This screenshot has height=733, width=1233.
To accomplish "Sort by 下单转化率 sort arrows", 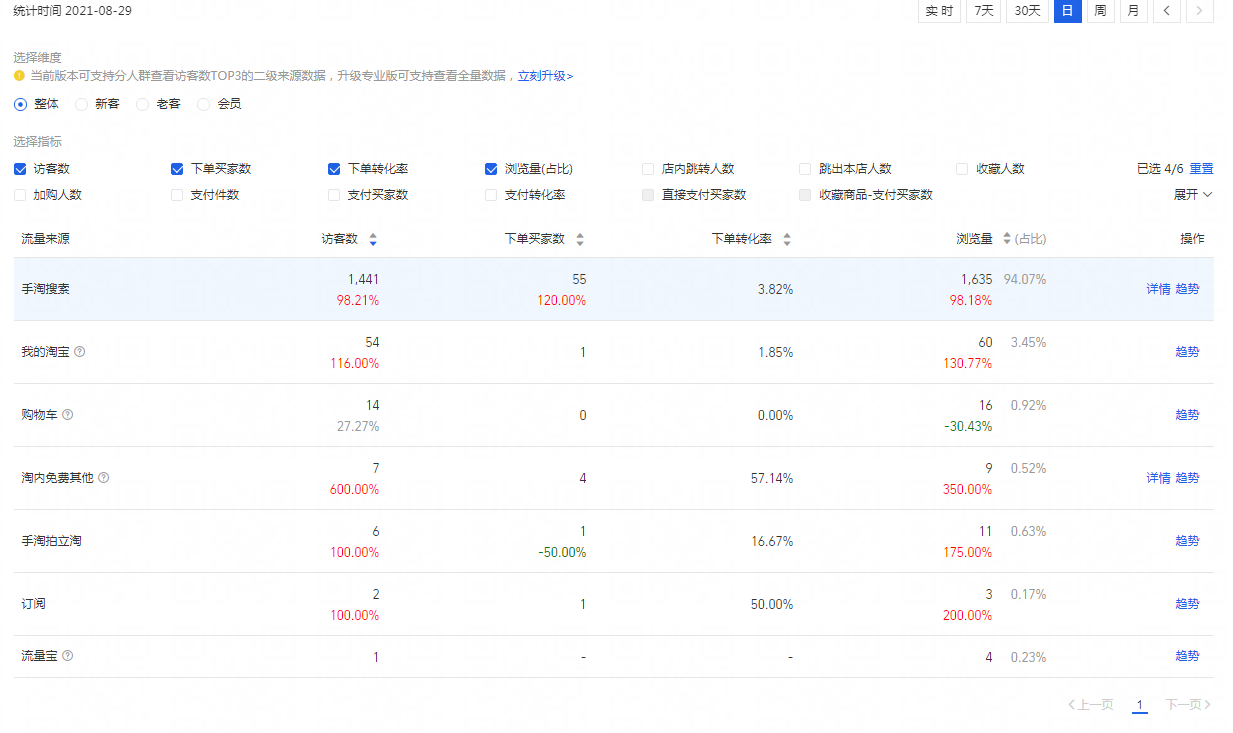I will point(787,240).
